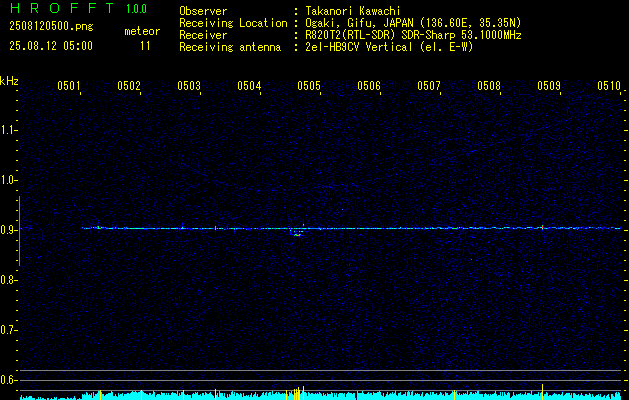This screenshot has height=400, width=629.
Task: Click the yellow meteor marker between 0503 and 0504
Action: [215, 394]
